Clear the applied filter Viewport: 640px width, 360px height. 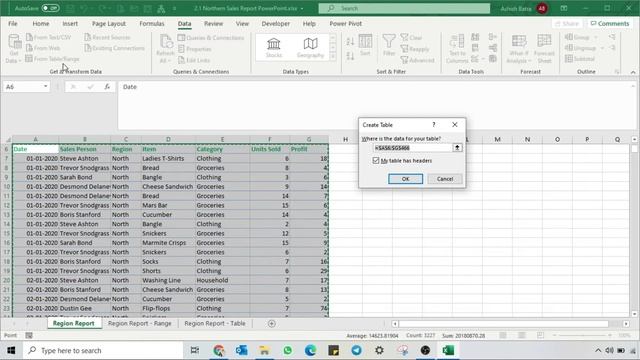(411, 38)
